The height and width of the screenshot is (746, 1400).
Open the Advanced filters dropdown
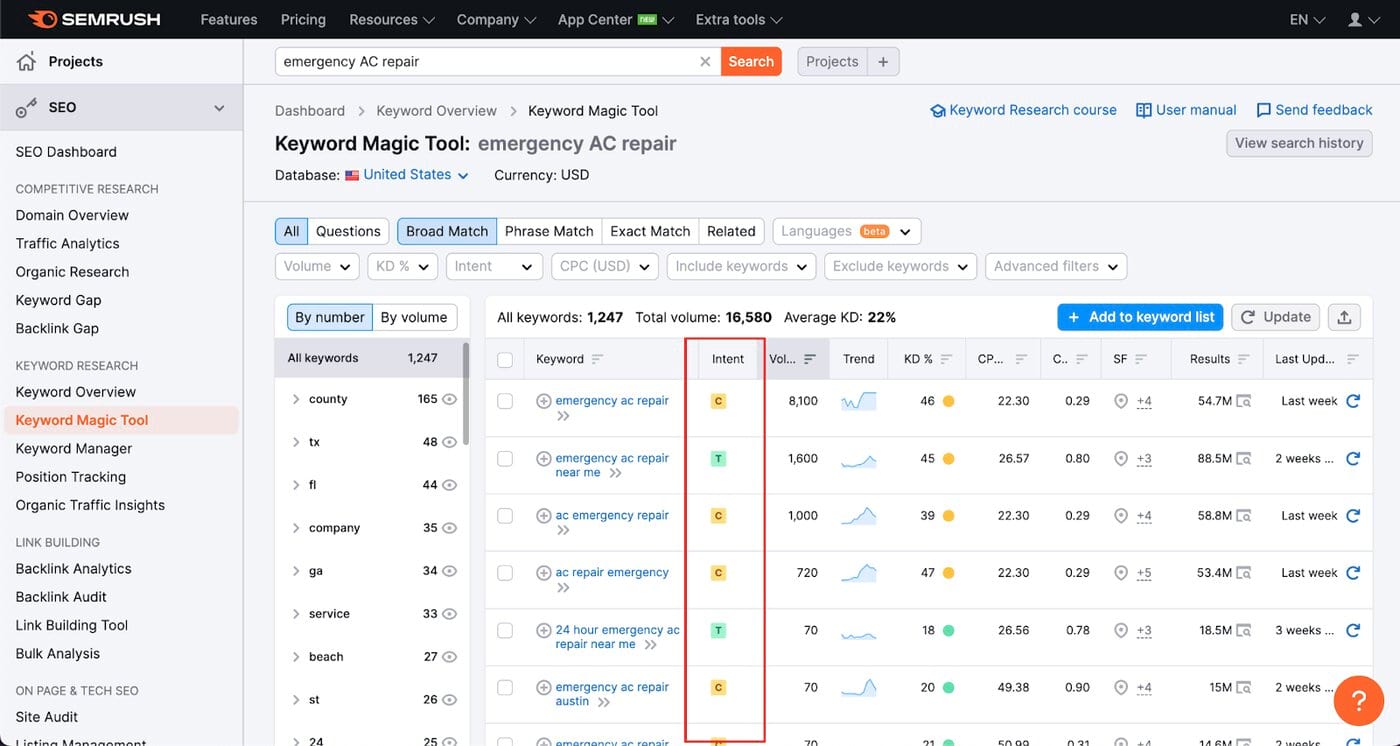tap(1056, 266)
